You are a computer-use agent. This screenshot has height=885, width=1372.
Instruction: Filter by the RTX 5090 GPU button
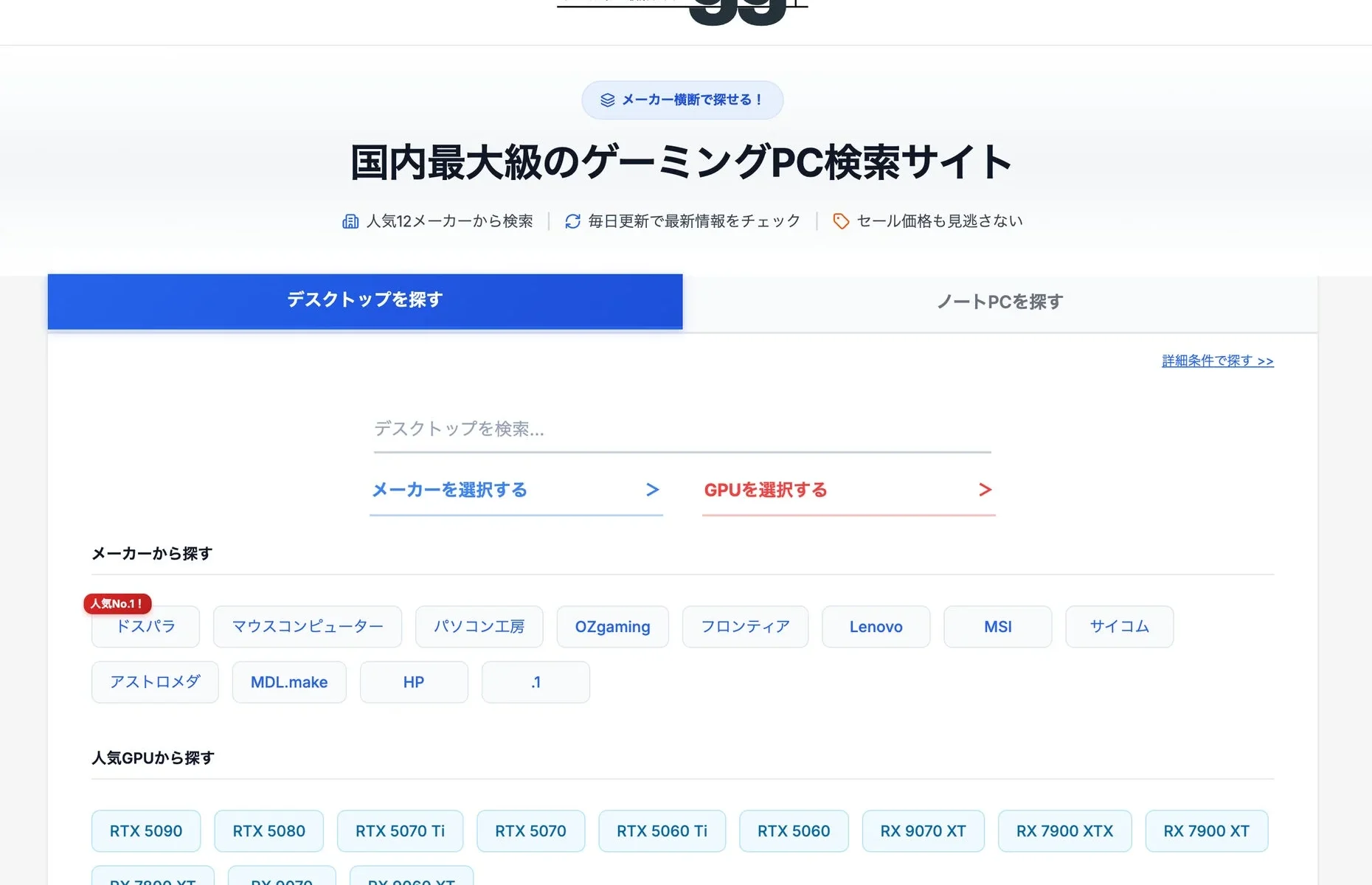tap(145, 831)
